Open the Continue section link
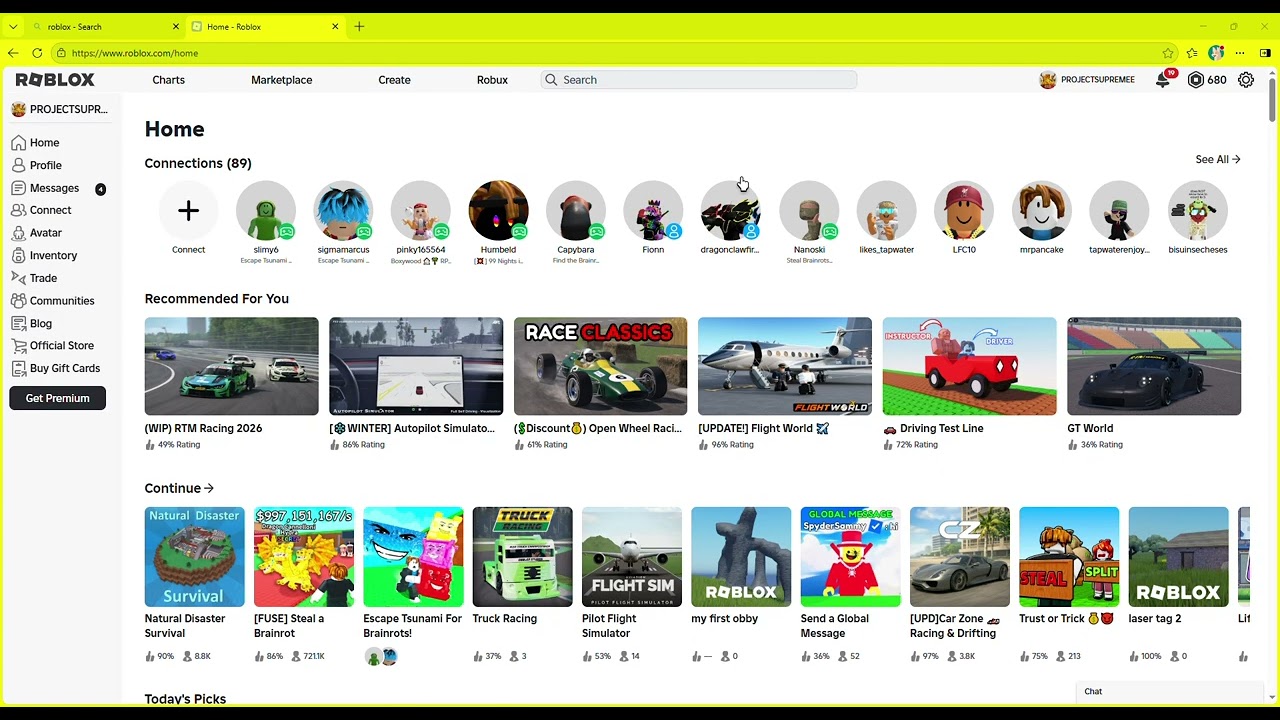1280x720 pixels. (x=179, y=488)
